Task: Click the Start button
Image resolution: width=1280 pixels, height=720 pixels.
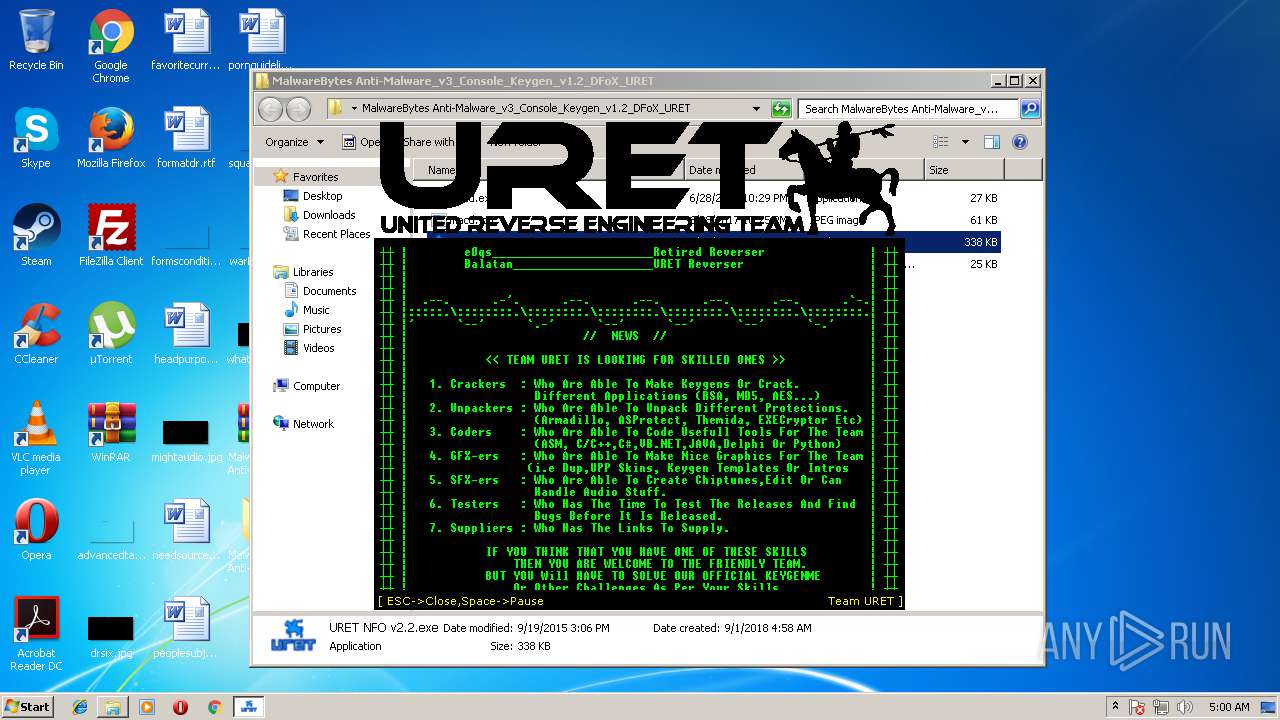Action: [x=27, y=706]
